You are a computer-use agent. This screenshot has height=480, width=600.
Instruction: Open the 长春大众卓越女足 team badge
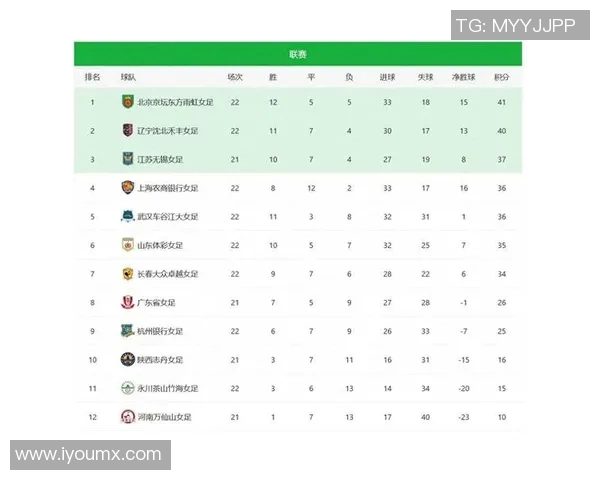coord(127,273)
